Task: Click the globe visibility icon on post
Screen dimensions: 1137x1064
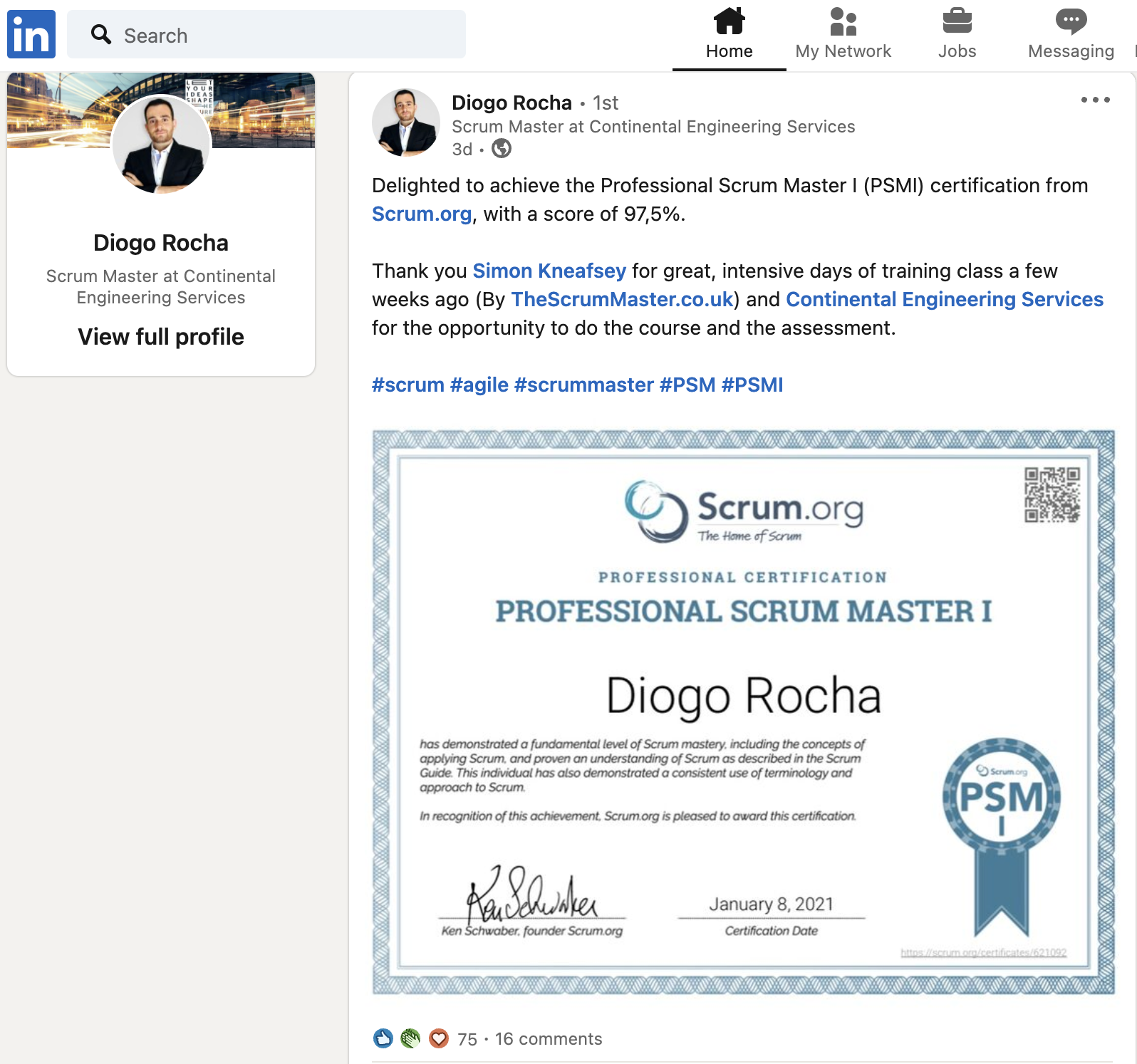Action: [502, 149]
